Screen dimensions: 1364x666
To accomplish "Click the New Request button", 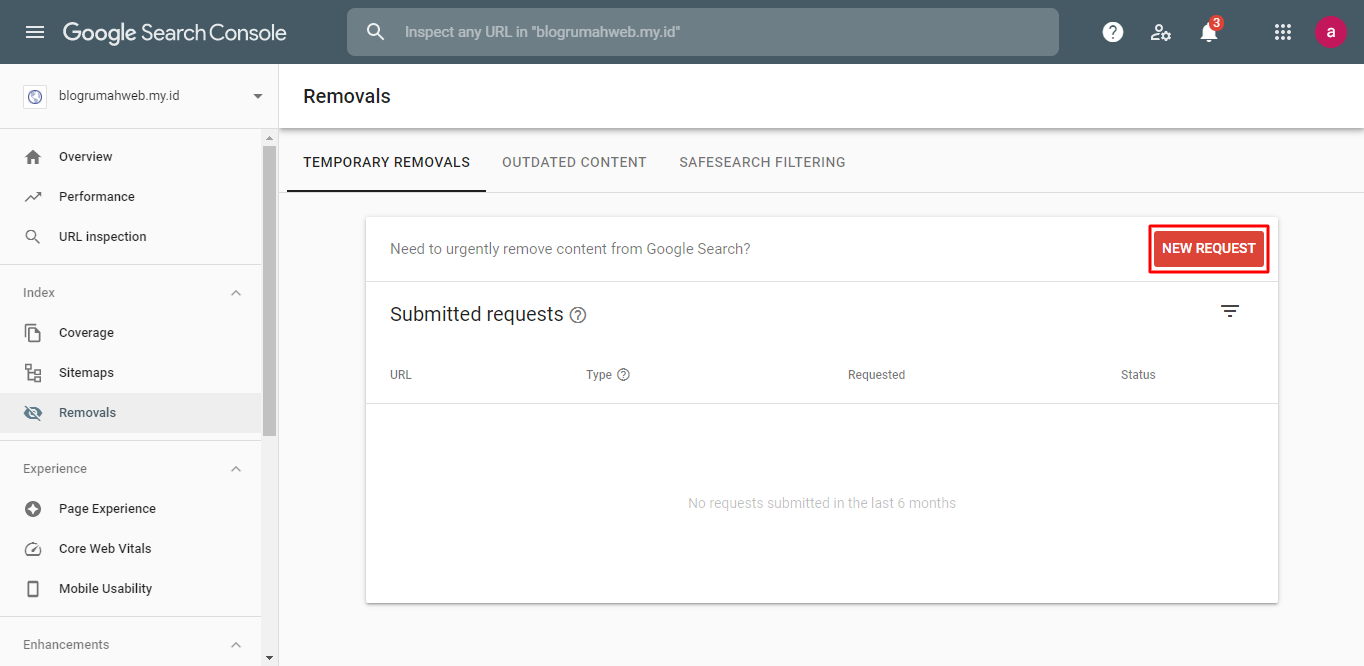I will pyautogui.click(x=1209, y=249).
